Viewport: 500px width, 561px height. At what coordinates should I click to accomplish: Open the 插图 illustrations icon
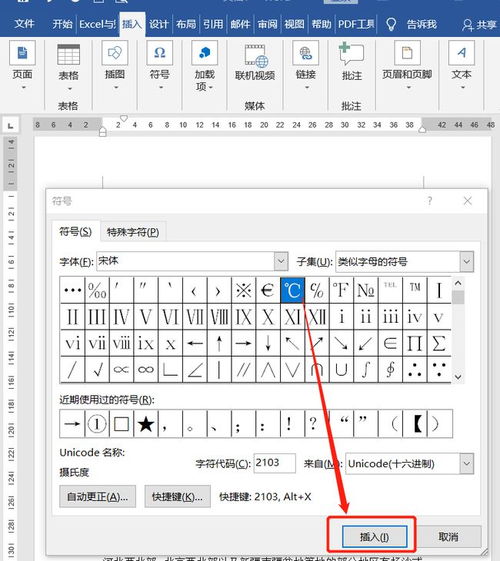coord(114,53)
